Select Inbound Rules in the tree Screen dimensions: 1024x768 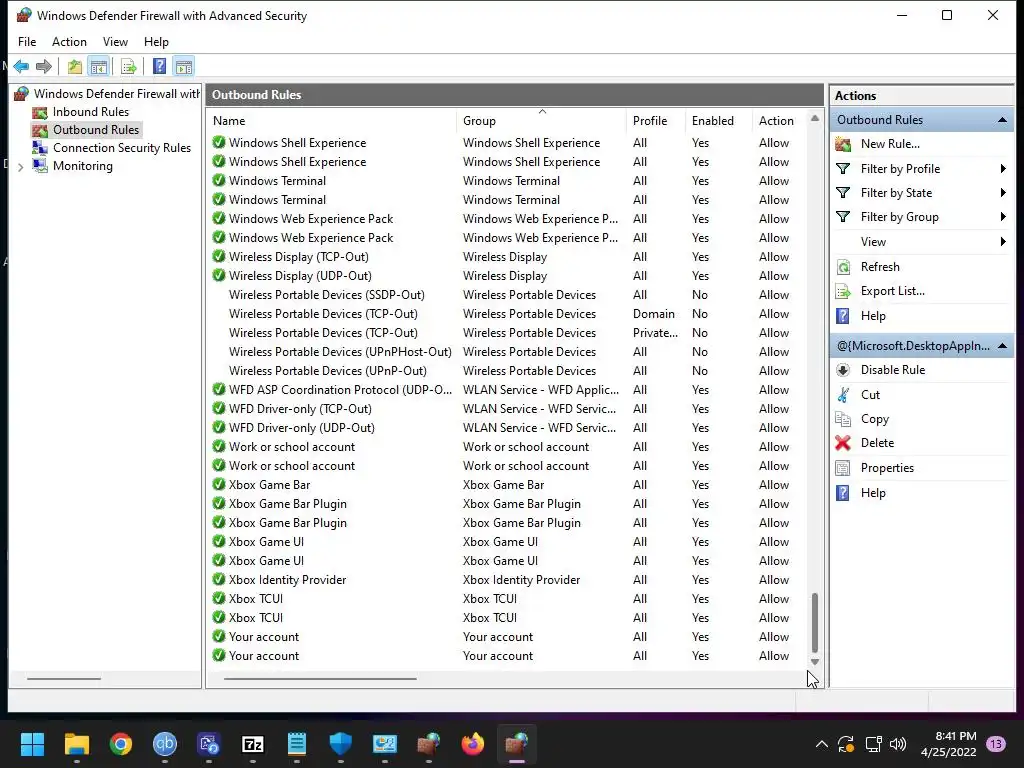tap(91, 112)
